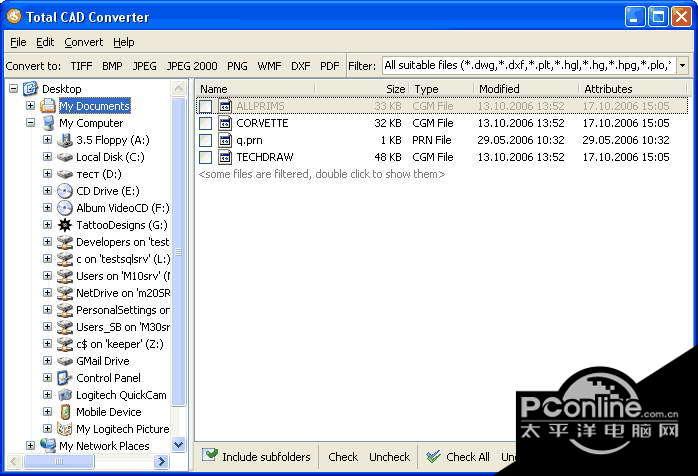The image size is (698, 476).
Task: Click the Desktop icon in folder tree
Action: point(30,89)
